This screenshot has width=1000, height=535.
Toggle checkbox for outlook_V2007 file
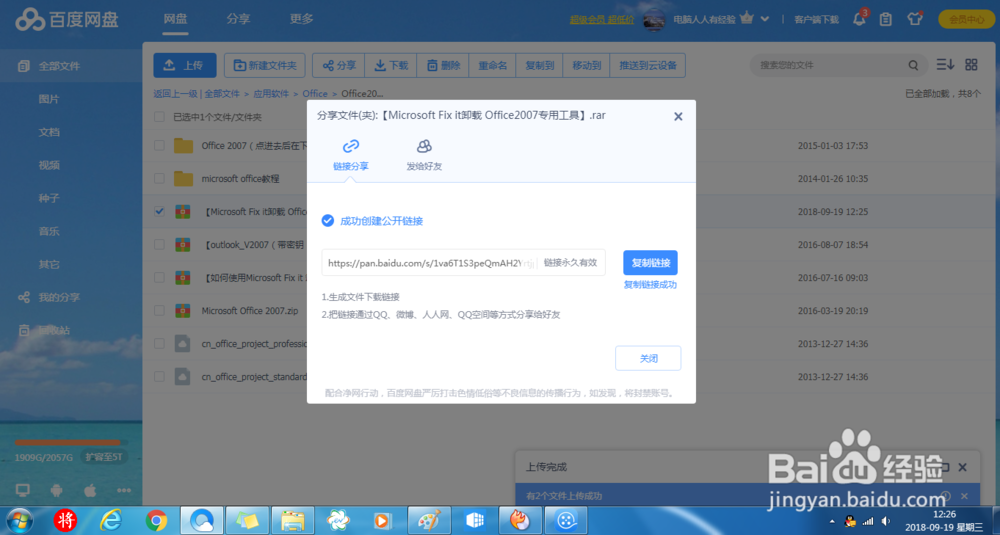(x=159, y=244)
